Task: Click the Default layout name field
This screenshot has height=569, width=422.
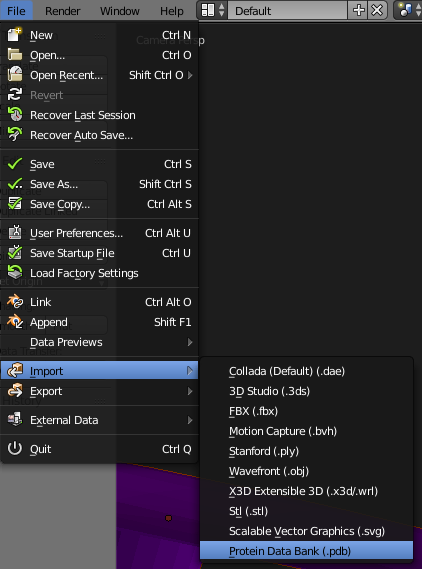Action: point(288,11)
